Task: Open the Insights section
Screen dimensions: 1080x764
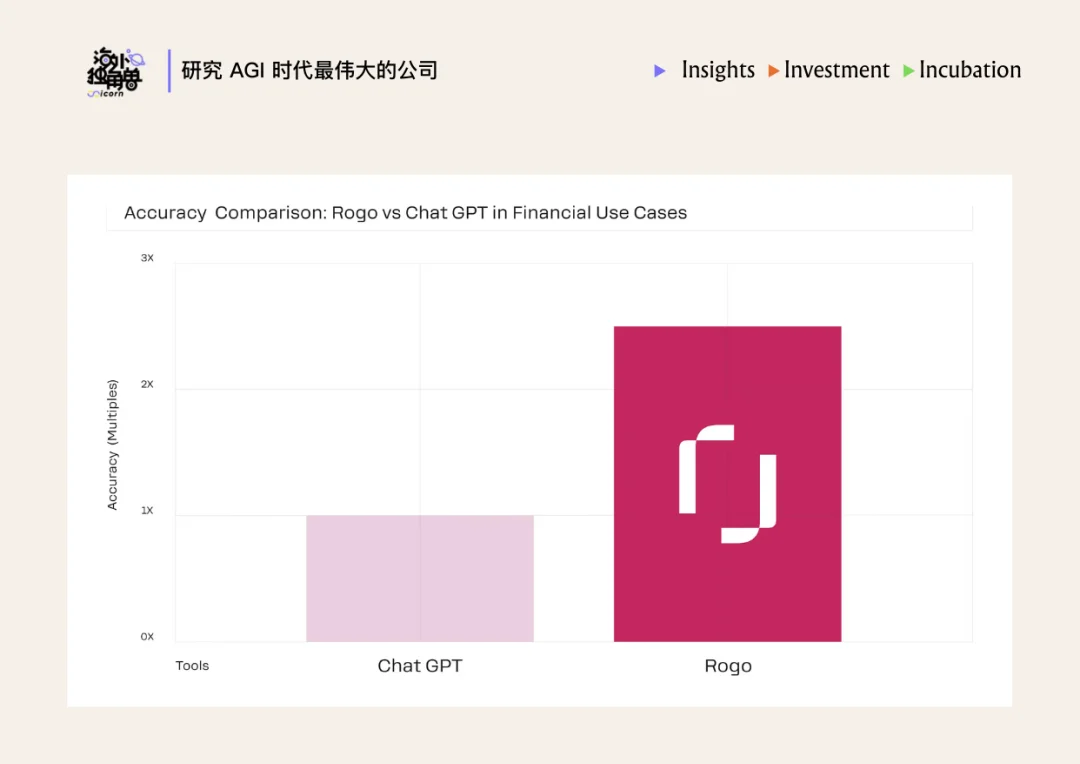Action: pyautogui.click(x=717, y=71)
